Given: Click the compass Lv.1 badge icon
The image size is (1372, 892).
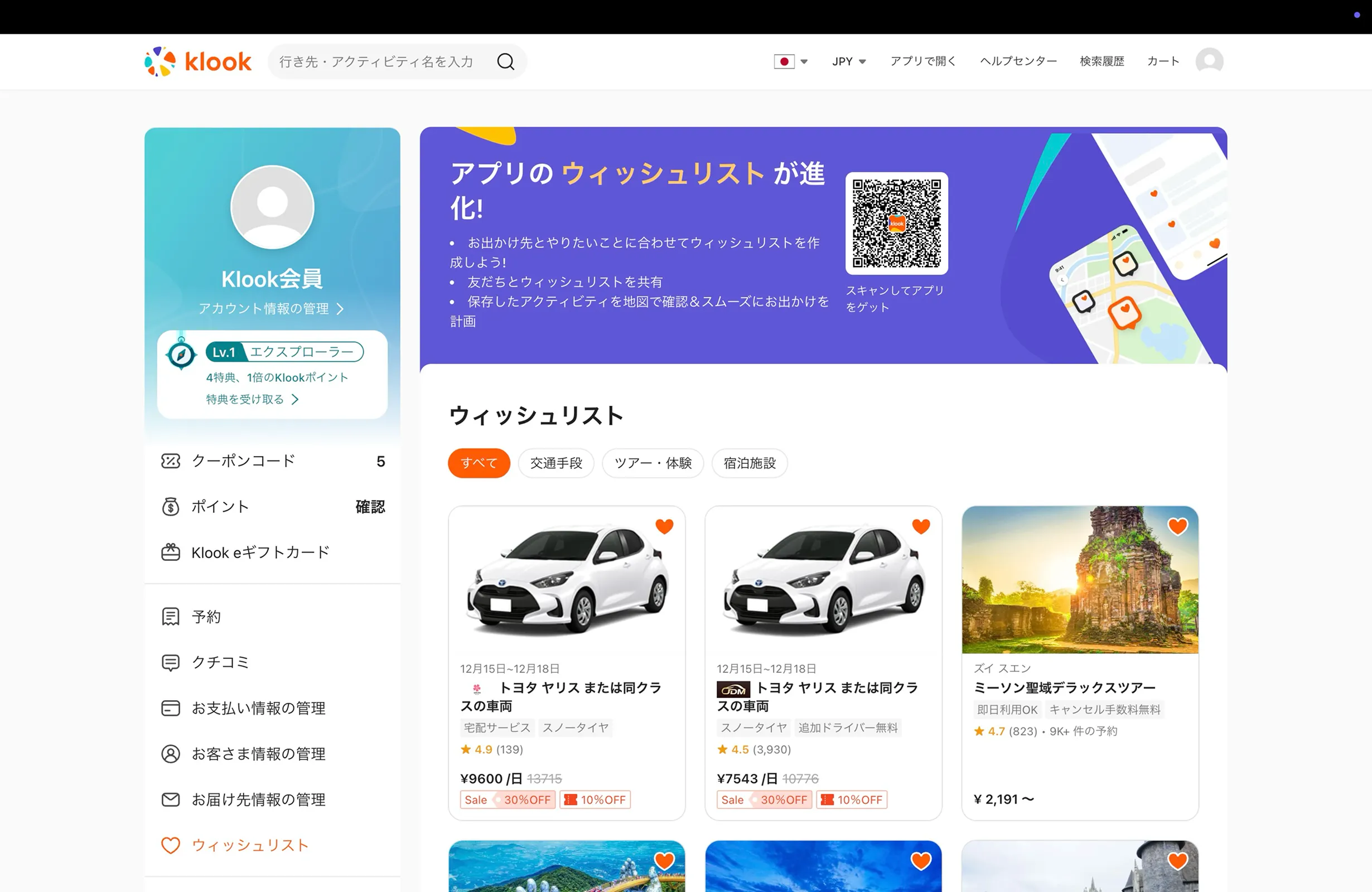Looking at the screenshot, I should point(181,354).
